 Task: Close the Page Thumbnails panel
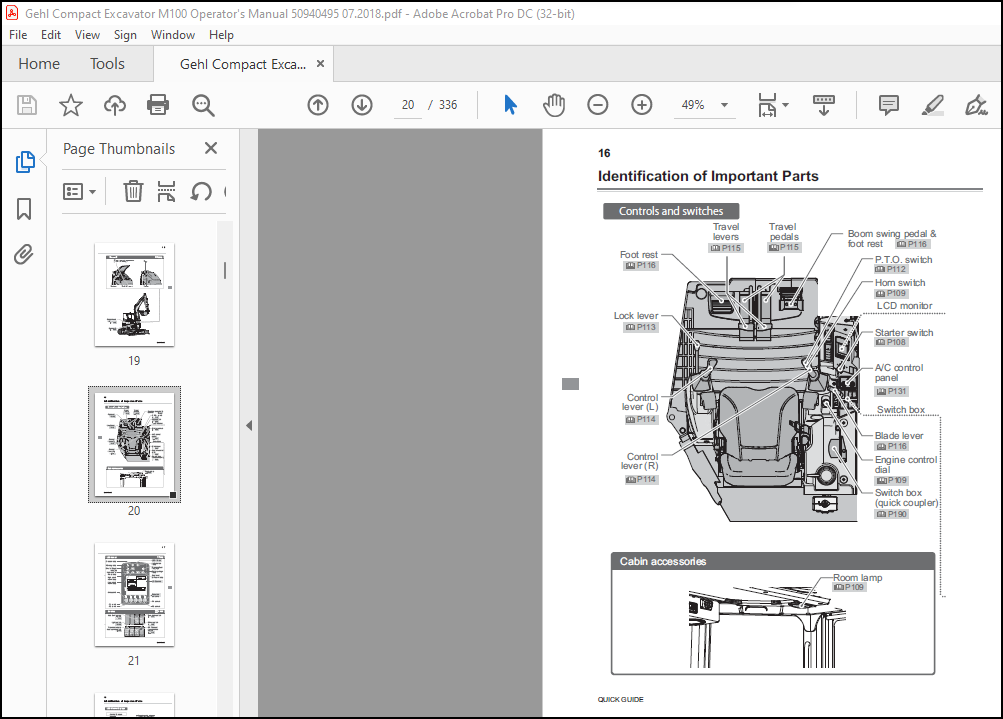211,148
